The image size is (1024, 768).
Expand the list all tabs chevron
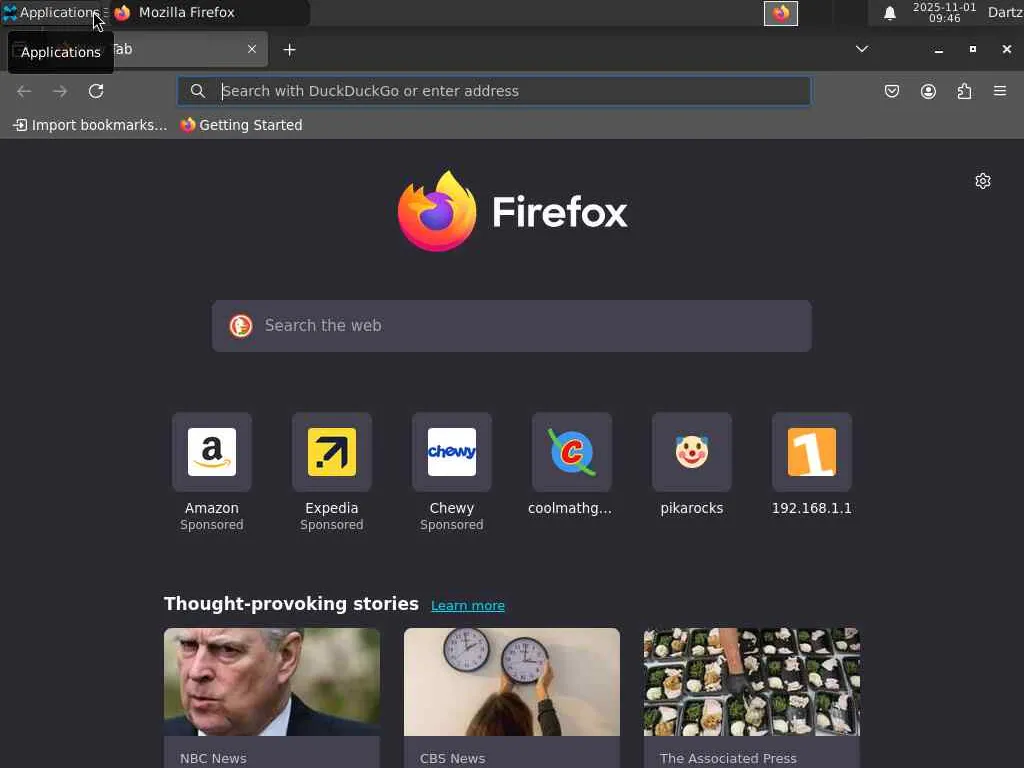coord(862,49)
